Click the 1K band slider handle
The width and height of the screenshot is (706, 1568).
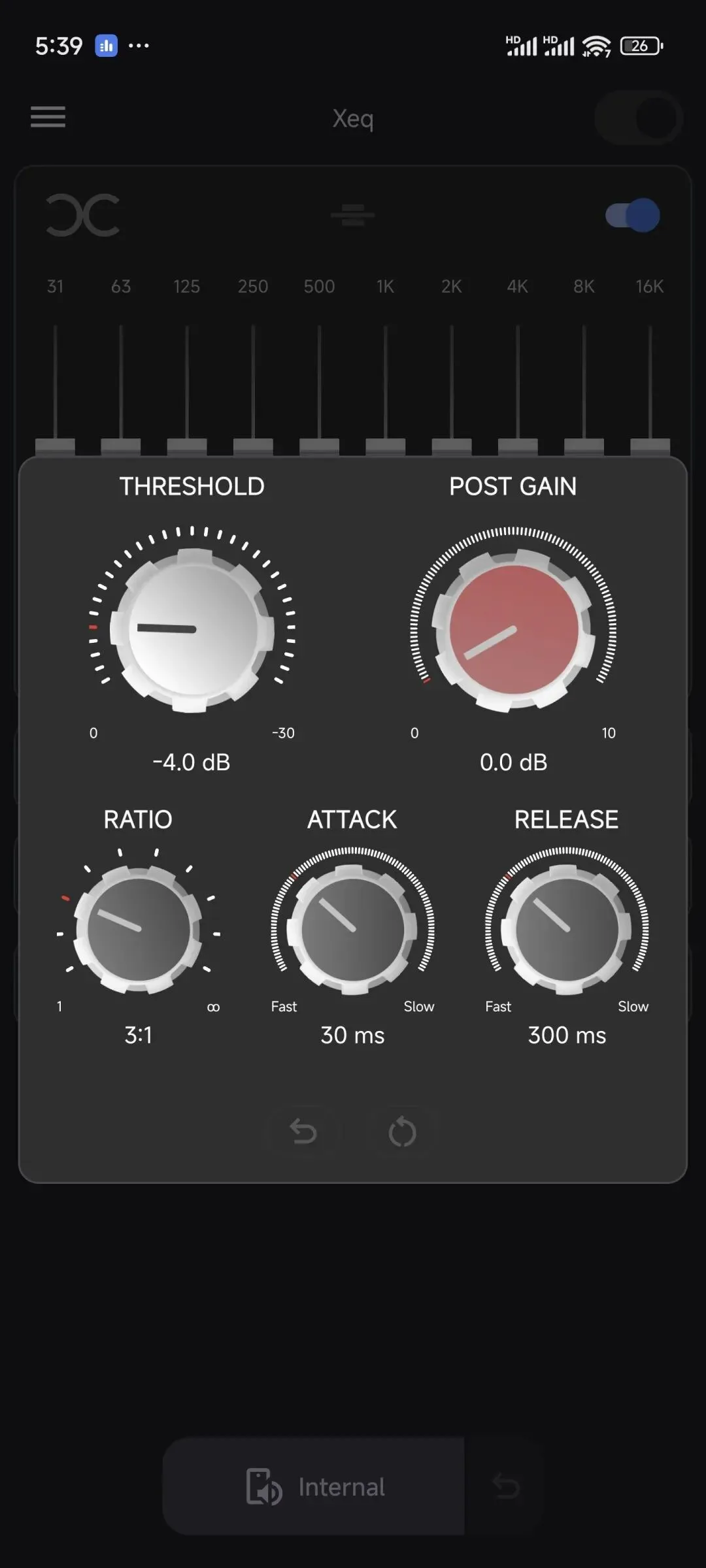pos(386,447)
